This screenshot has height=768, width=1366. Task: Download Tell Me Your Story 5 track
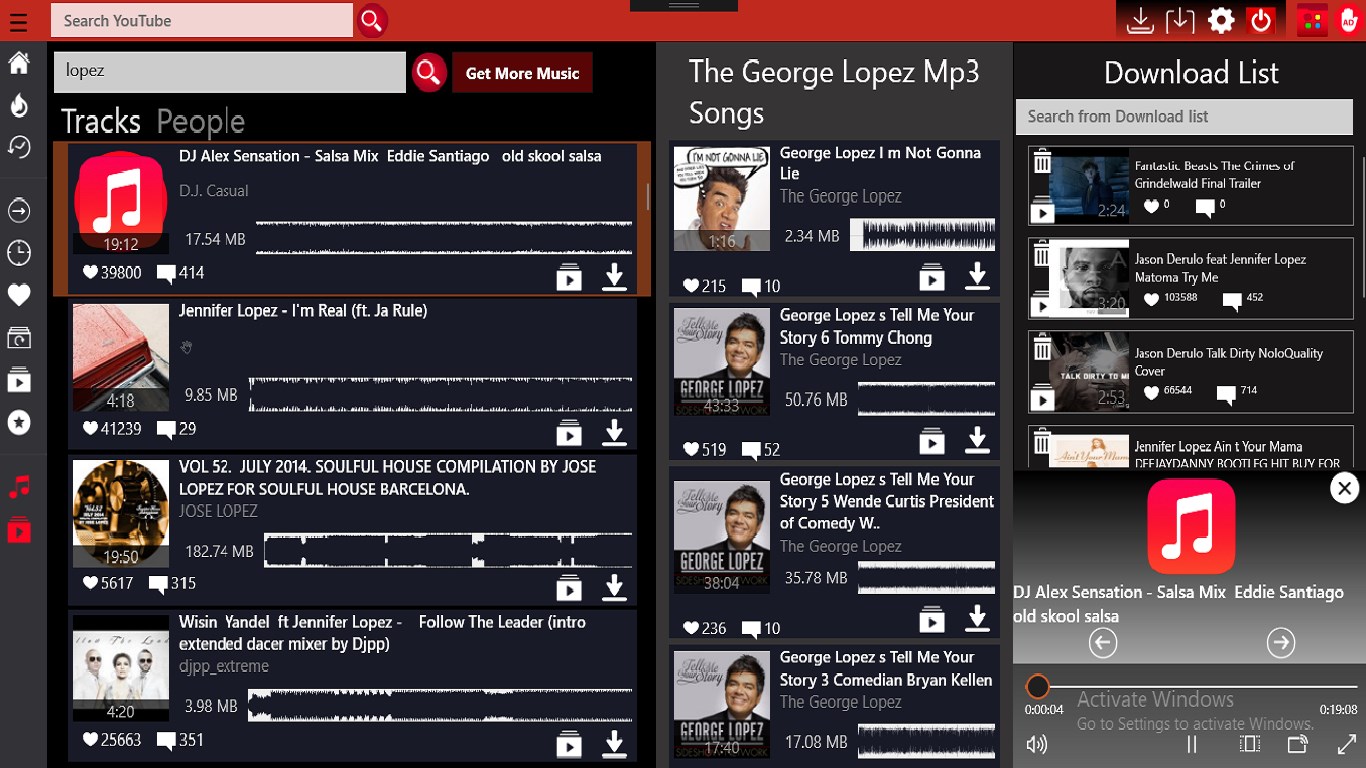[x=977, y=620]
